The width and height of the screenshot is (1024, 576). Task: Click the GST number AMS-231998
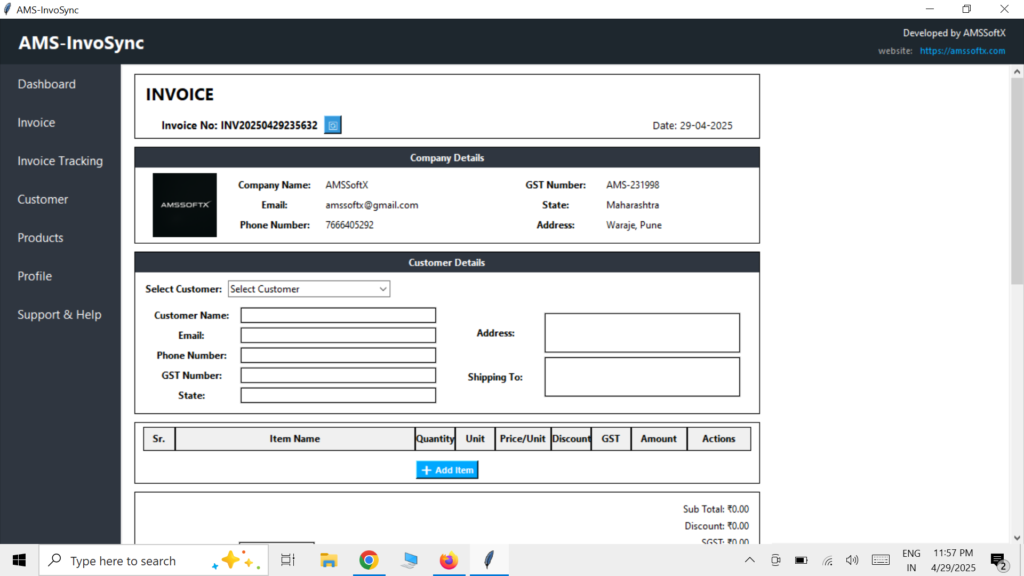632,185
